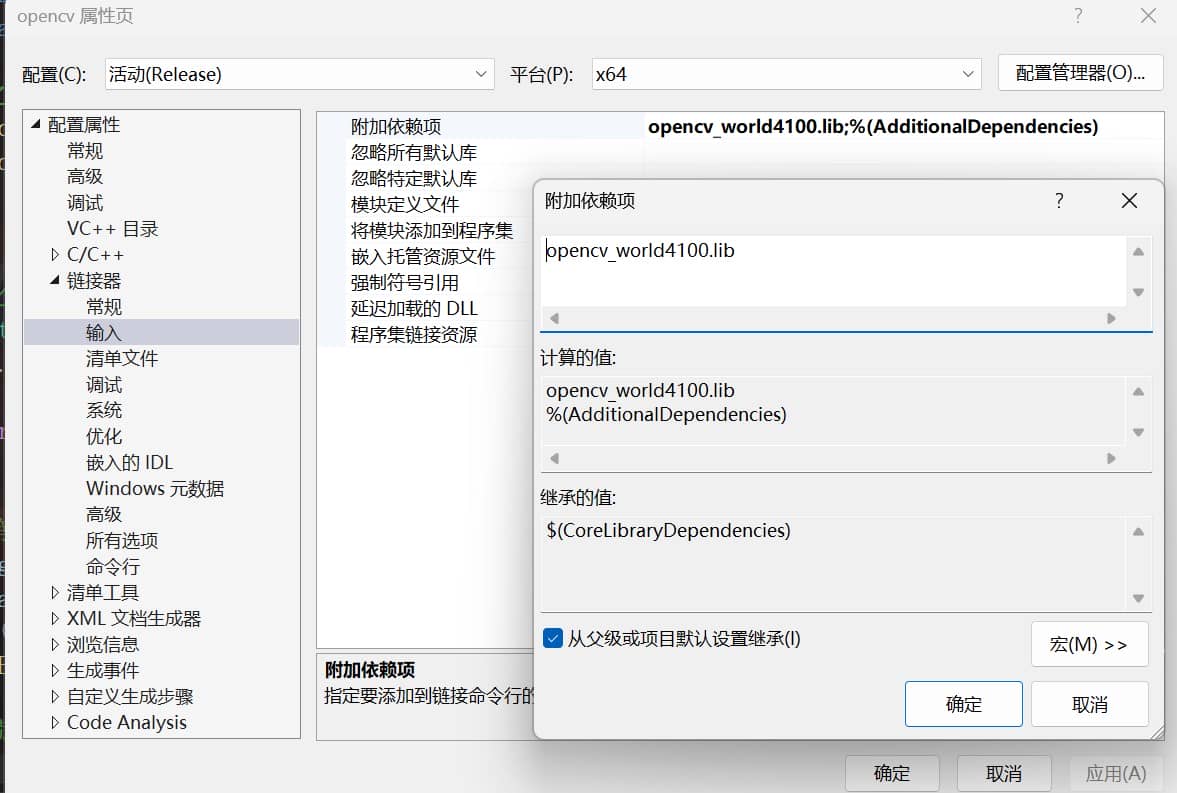Open the 平台 dropdown showing x64
This screenshot has width=1177, height=793.
click(x=785, y=74)
